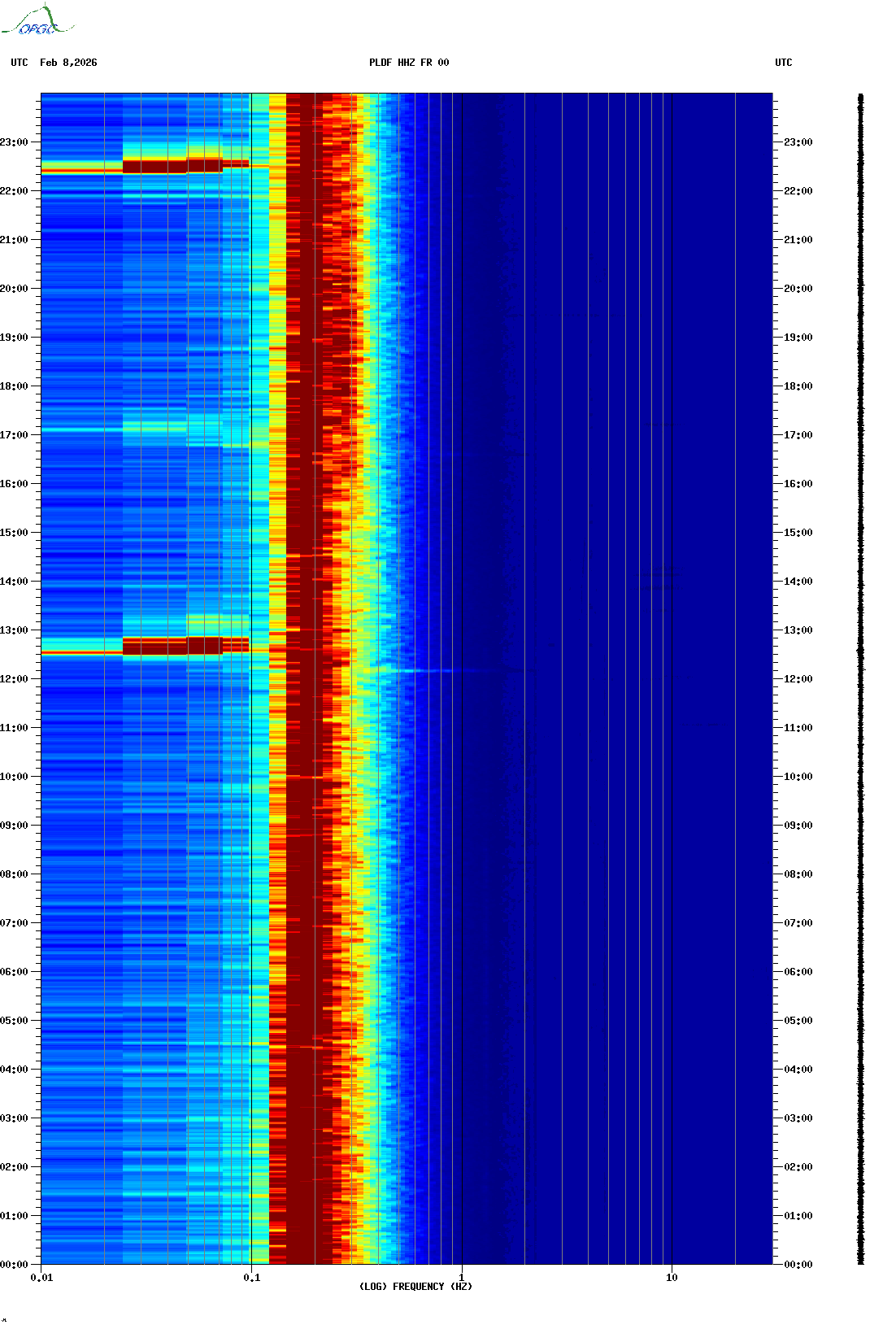Click the UTC label above the right time axis
The height and width of the screenshot is (1329, 896).
click(784, 63)
